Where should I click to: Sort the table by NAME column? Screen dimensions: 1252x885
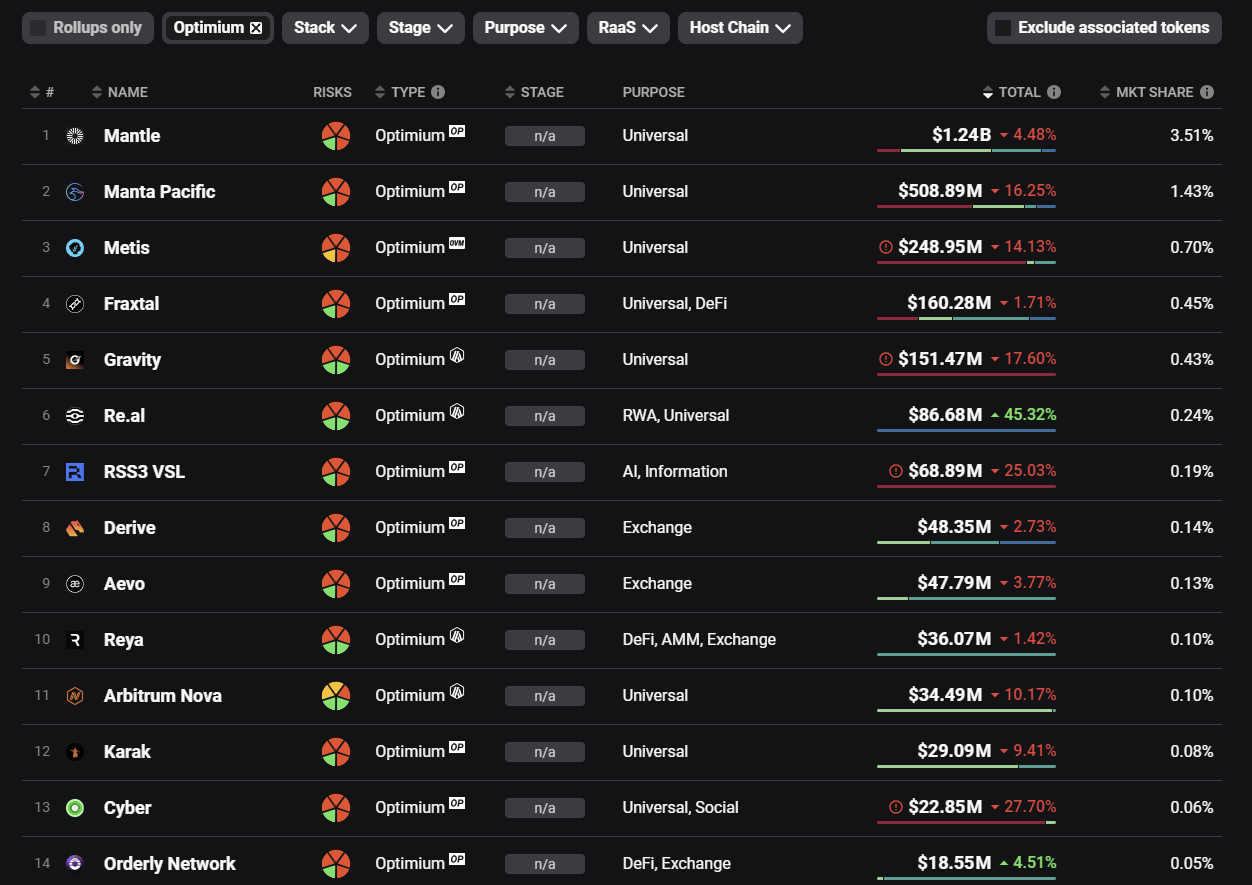point(127,92)
